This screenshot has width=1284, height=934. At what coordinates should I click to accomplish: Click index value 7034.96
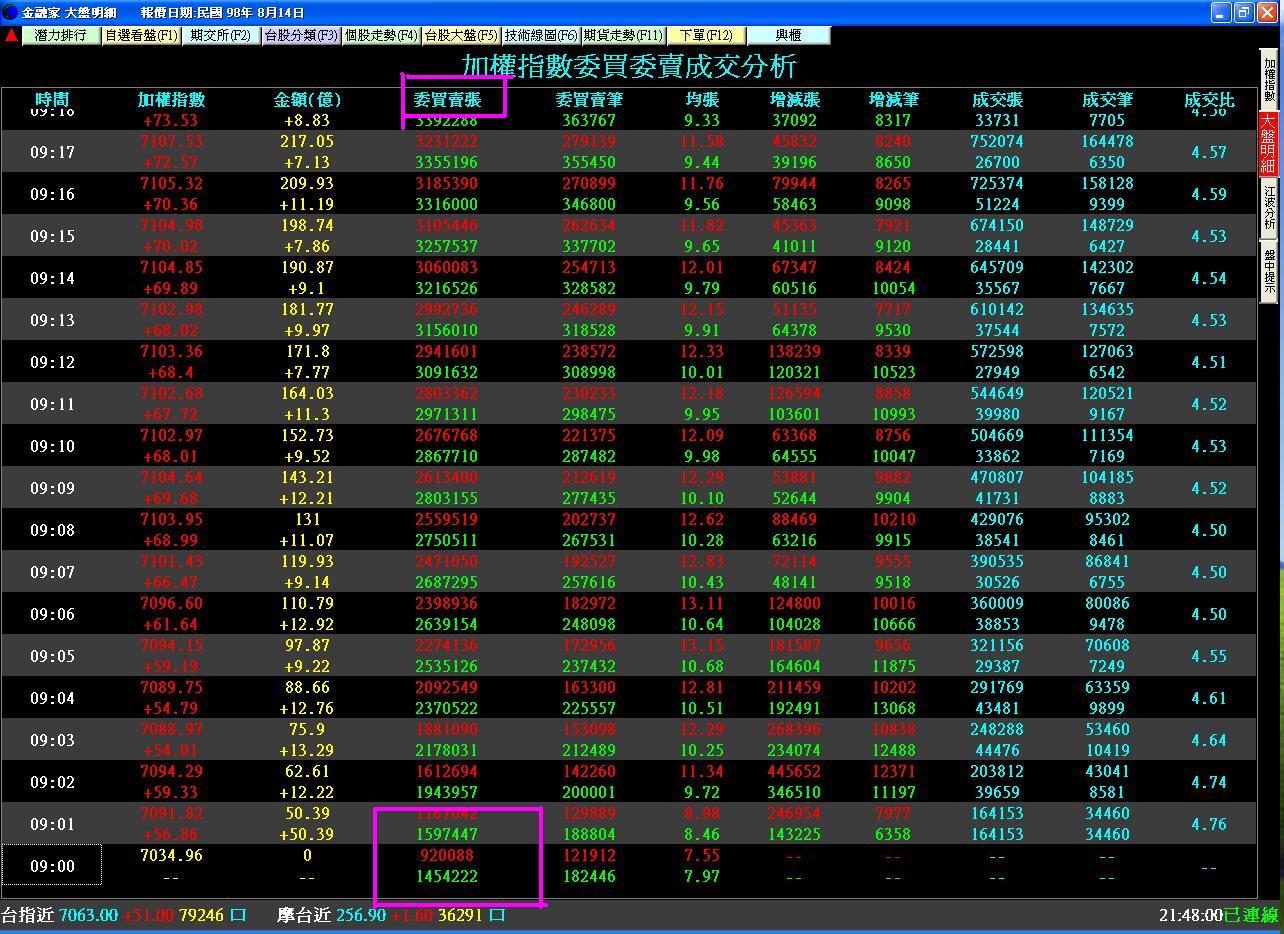coord(171,856)
